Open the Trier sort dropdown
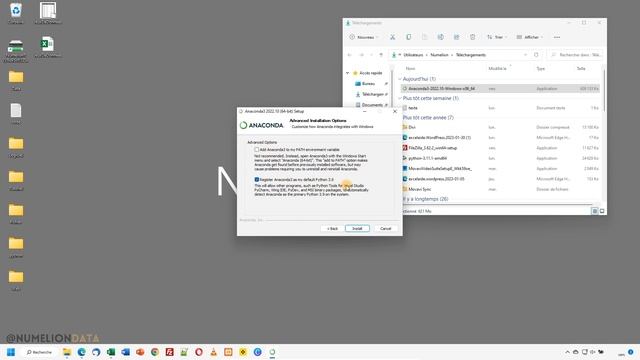The image size is (640, 360). (497, 37)
